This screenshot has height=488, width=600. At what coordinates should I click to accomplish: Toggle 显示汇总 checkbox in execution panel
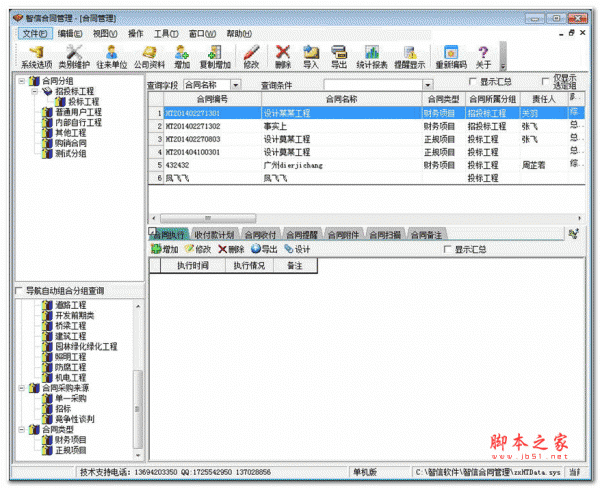(x=447, y=250)
